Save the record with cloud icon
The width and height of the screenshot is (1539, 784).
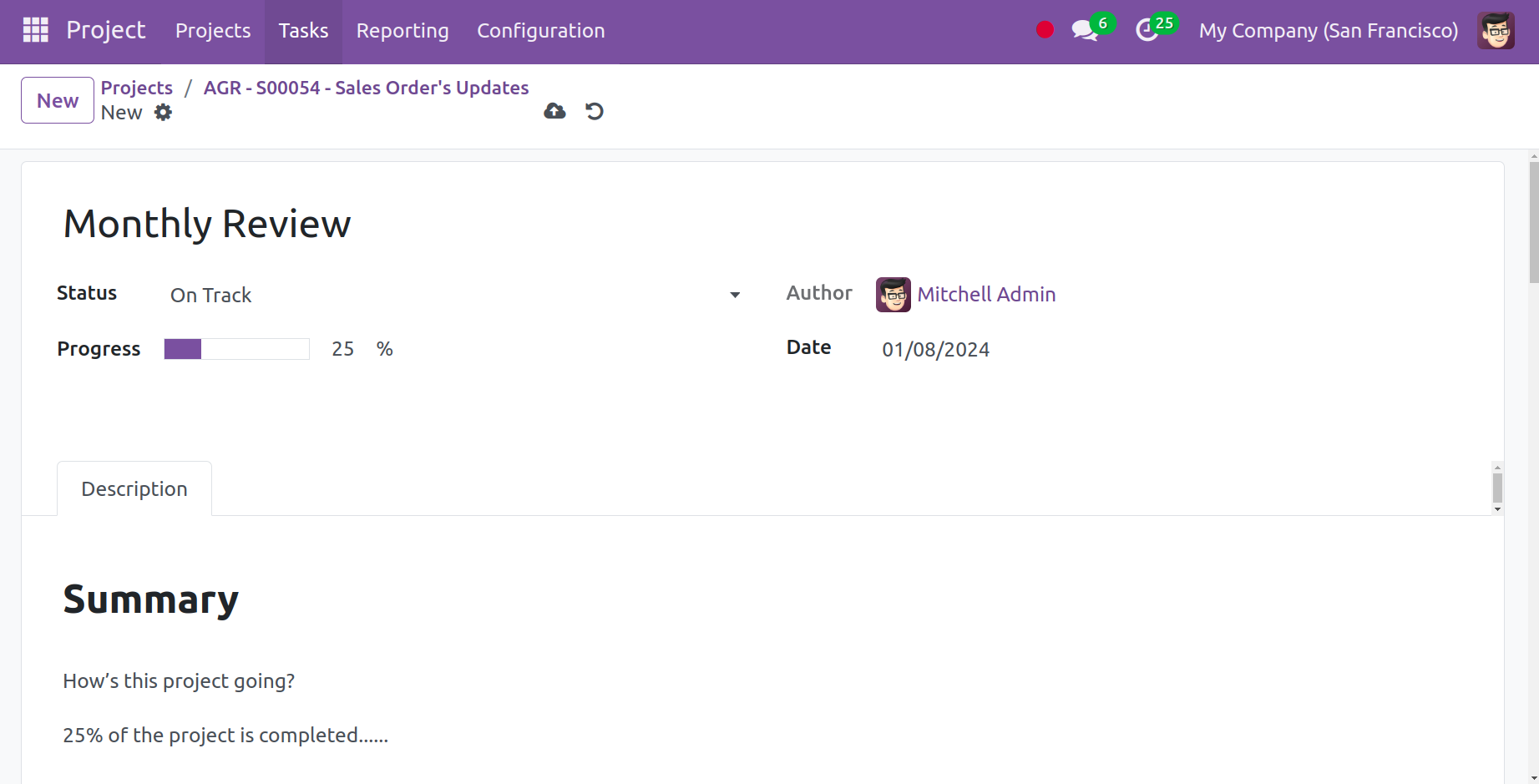tap(554, 111)
